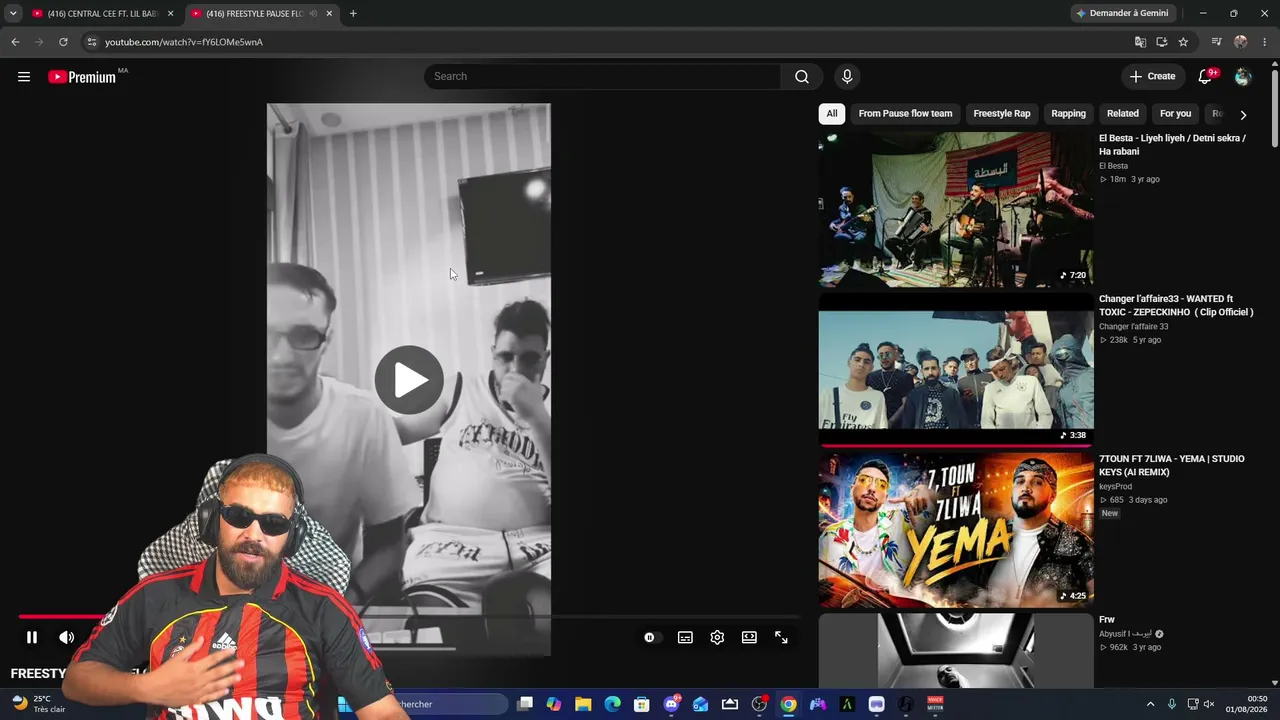Open the YouTube notifications bell

coord(1206,77)
